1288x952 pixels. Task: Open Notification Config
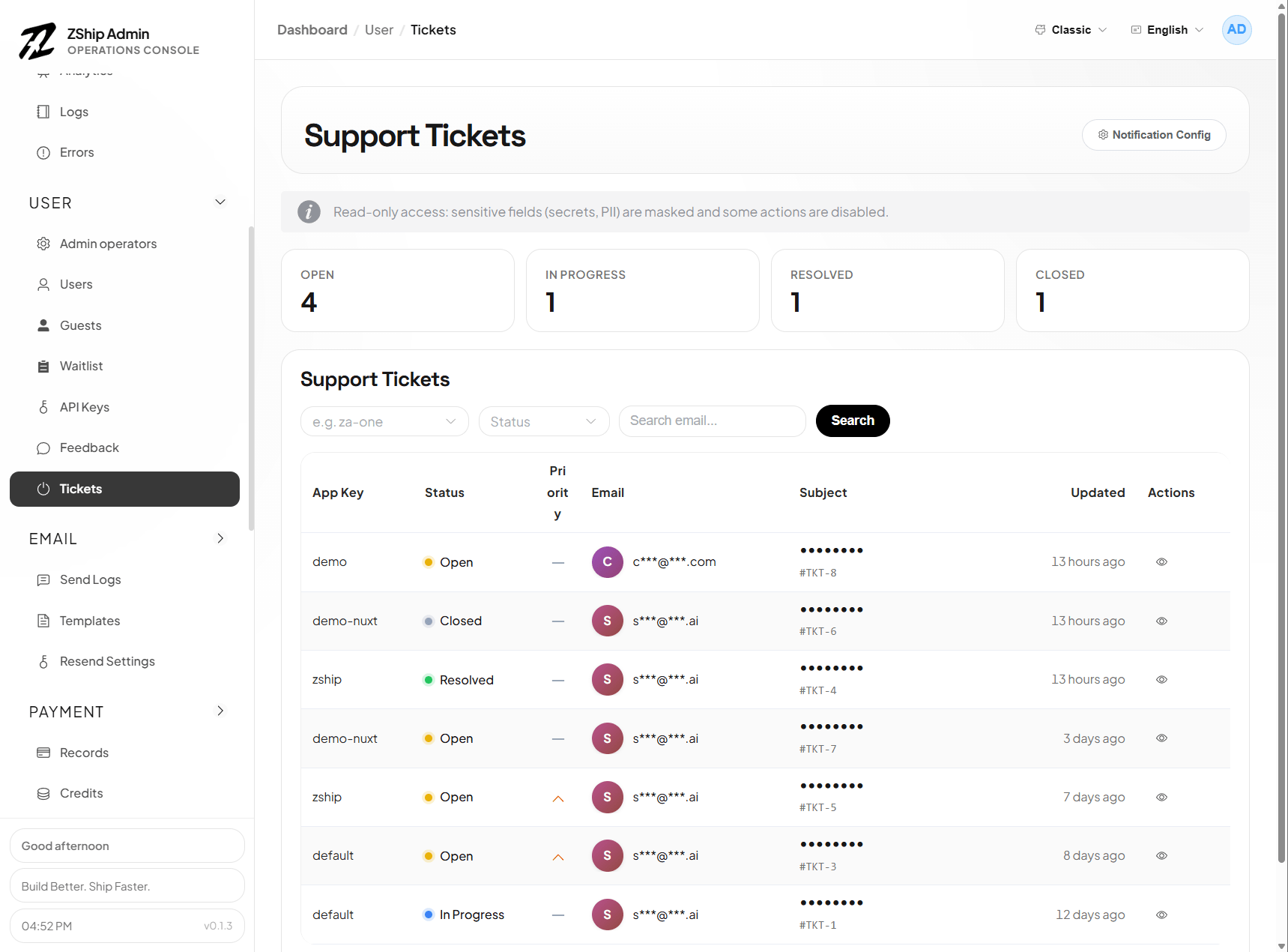pyautogui.click(x=1153, y=135)
